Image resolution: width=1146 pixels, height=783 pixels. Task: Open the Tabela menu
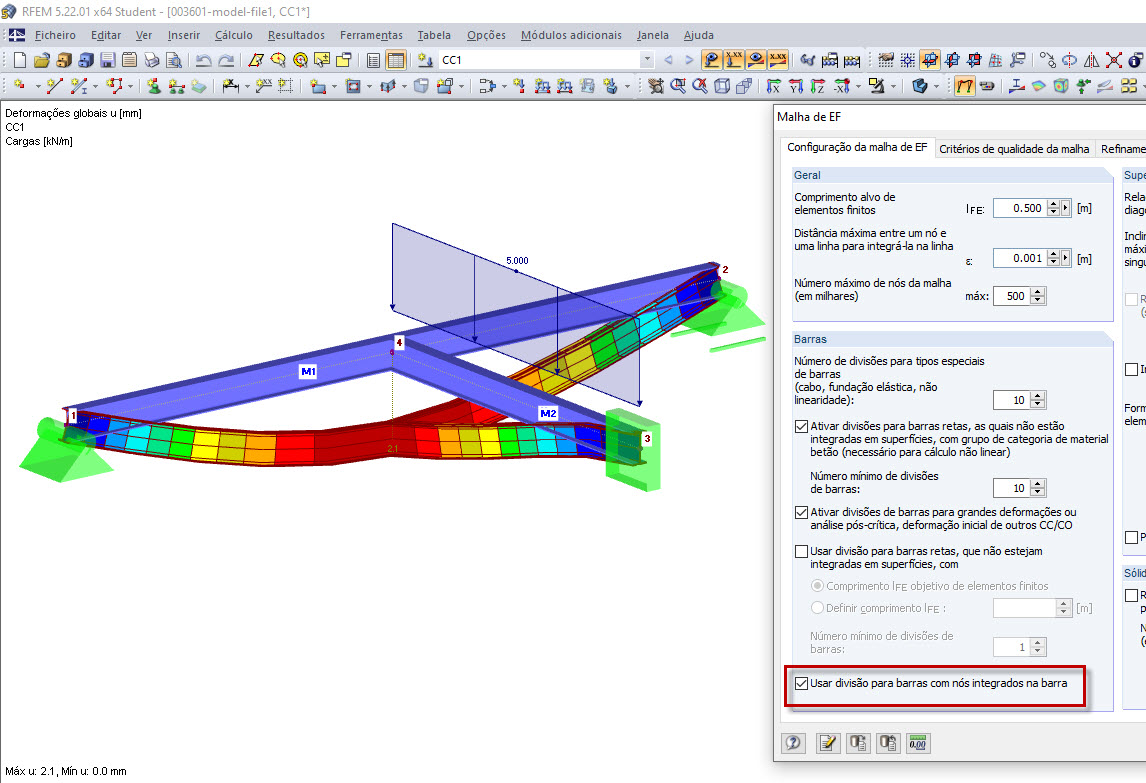(434, 35)
